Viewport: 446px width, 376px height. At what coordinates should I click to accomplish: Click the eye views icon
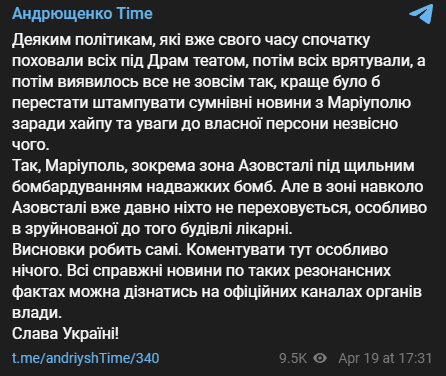point(320,358)
